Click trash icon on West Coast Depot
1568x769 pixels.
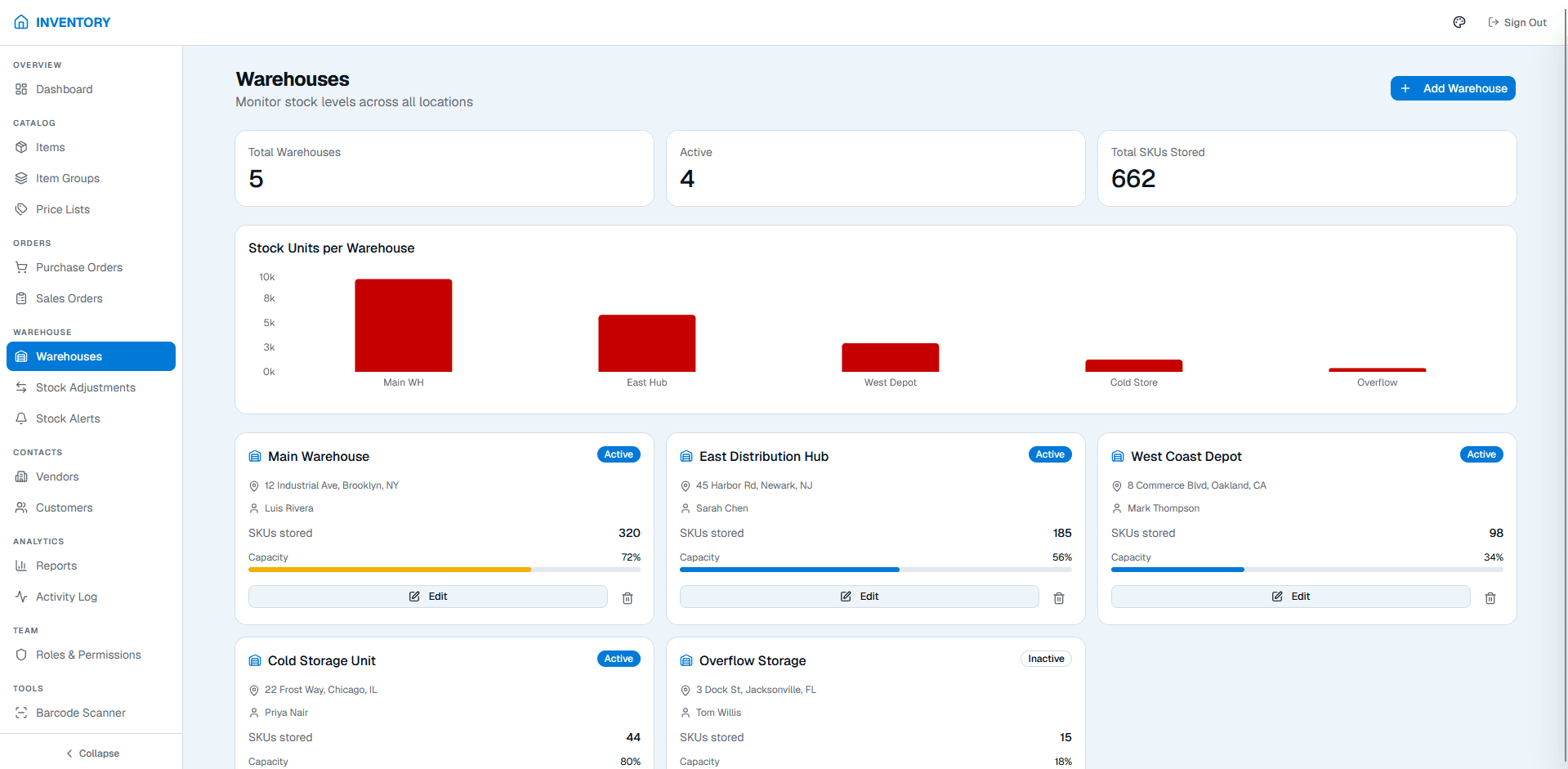click(x=1490, y=598)
